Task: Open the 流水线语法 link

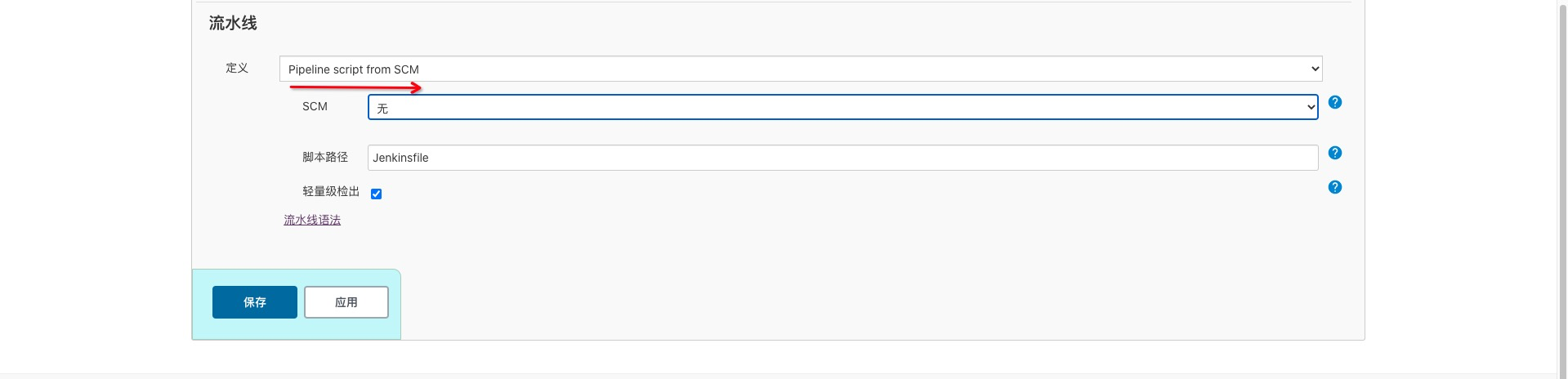Action: (312, 220)
